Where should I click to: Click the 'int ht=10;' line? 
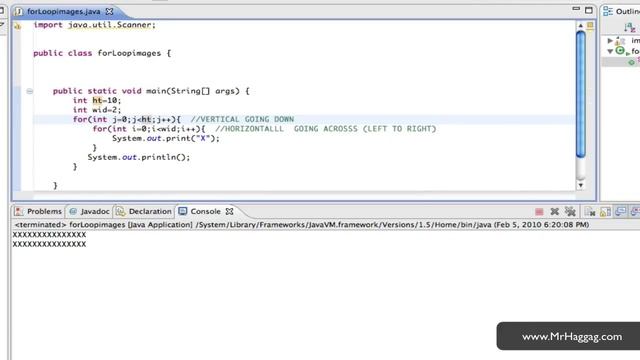click(97, 100)
